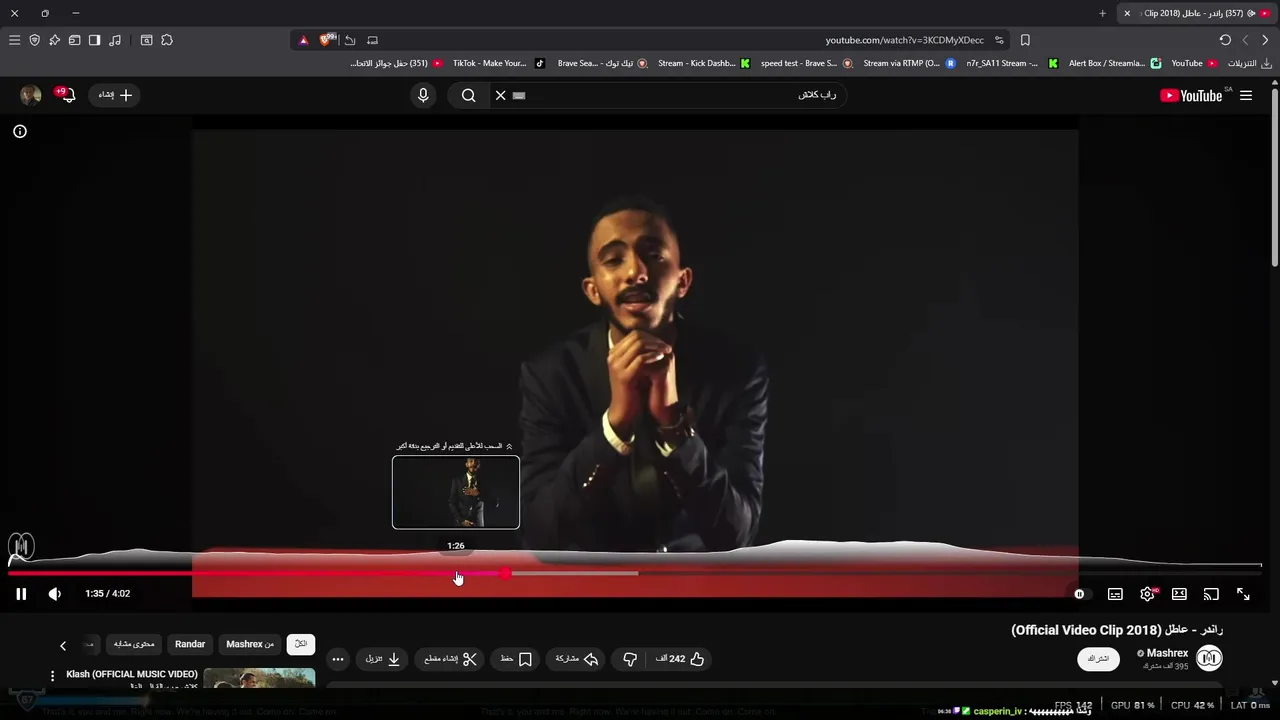Select the 'محتوى مشابه' filter chip
The width and height of the screenshot is (1280, 720).
tap(134, 644)
